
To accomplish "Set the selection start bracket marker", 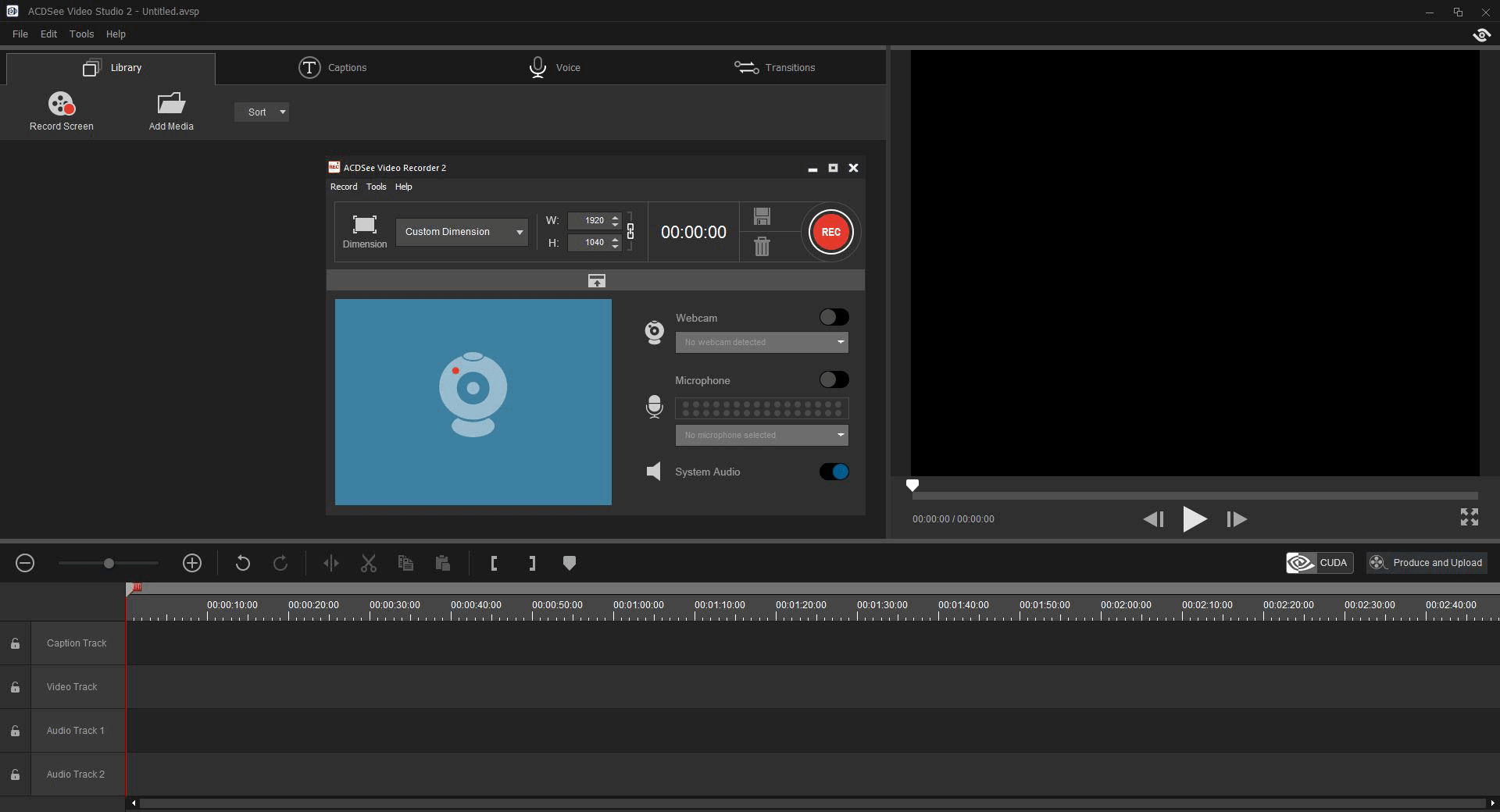I will (494, 563).
